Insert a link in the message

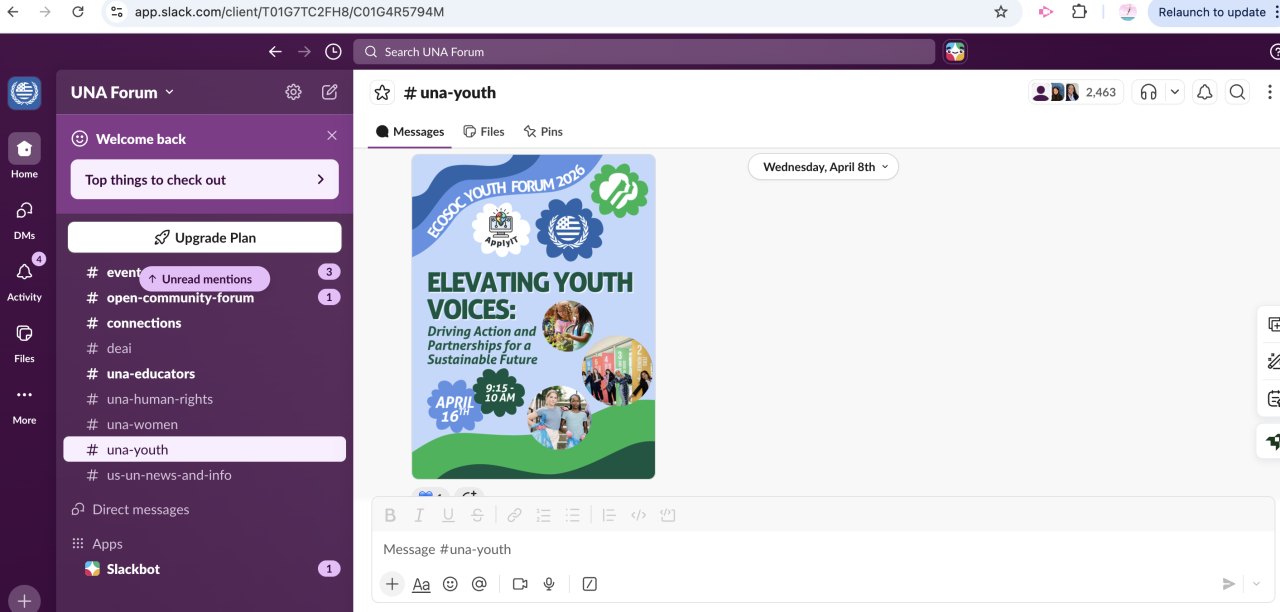pos(514,515)
